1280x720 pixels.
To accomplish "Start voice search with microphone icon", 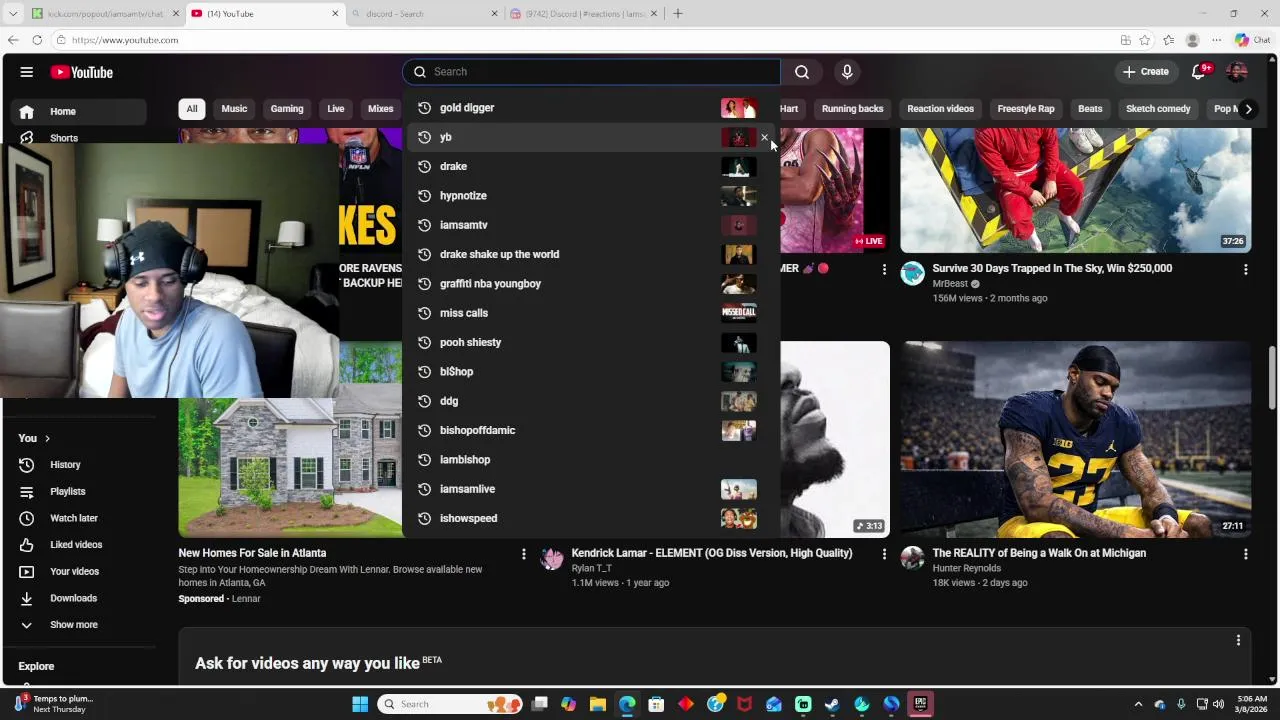I will 847,72.
